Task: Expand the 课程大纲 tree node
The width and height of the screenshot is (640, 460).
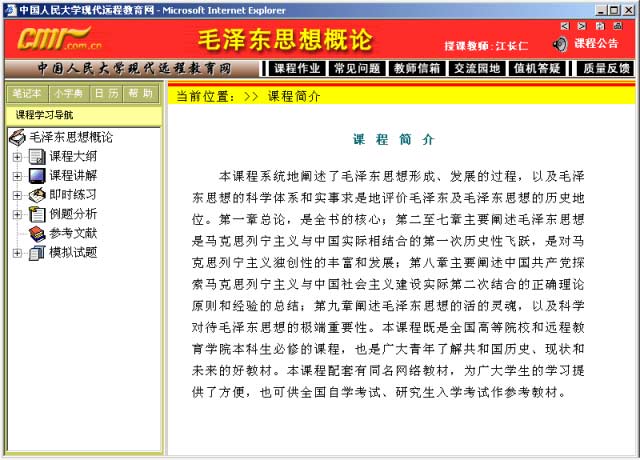Action: [x=17, y=157]
